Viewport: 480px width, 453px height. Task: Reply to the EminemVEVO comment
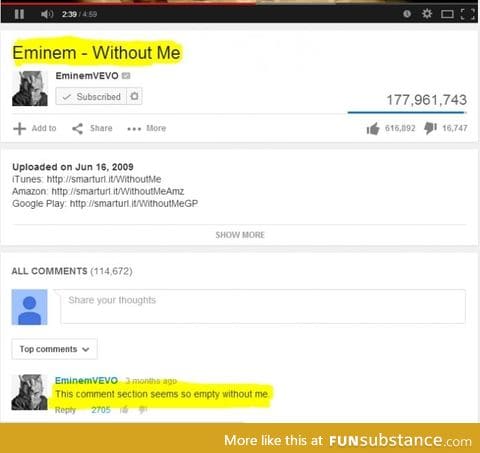[65, 410]
